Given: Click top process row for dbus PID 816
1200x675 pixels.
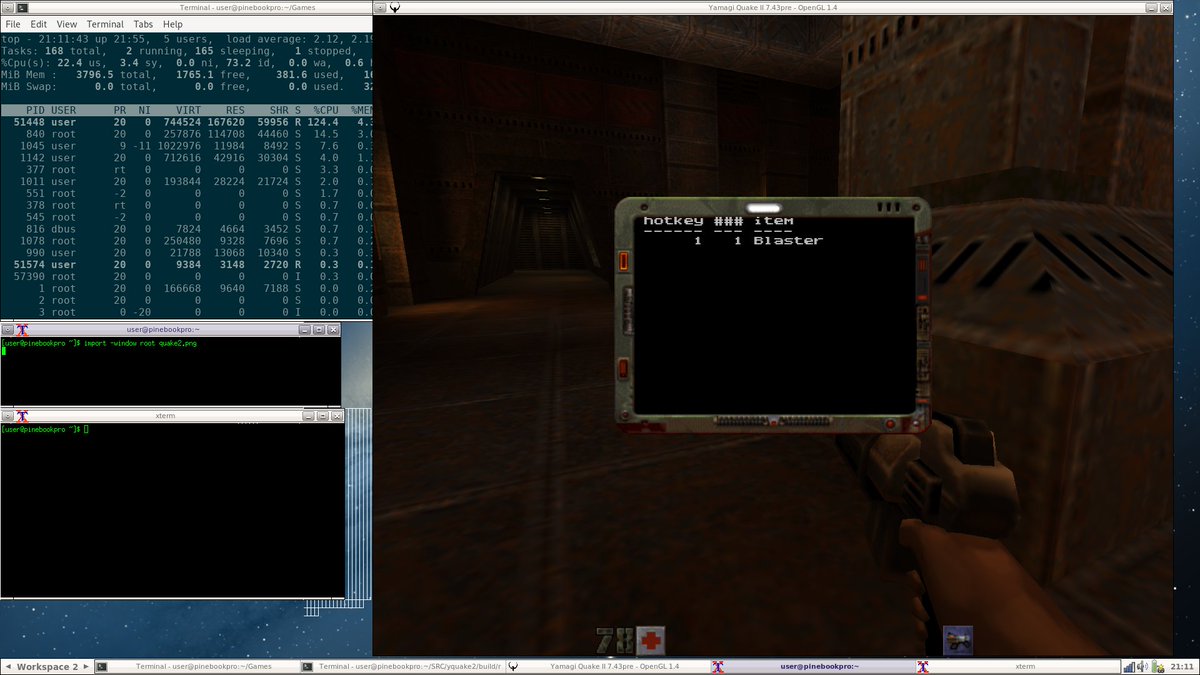Looking at the screenshot, I should tap(186, 229).
